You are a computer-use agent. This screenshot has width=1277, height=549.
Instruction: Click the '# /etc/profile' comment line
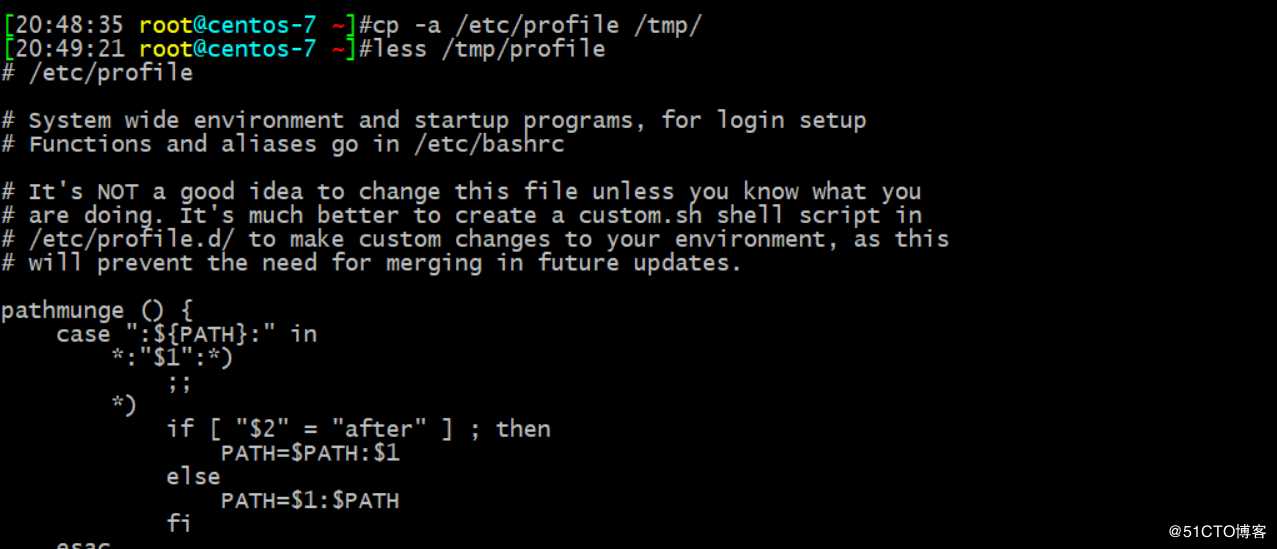click(97, 73)
